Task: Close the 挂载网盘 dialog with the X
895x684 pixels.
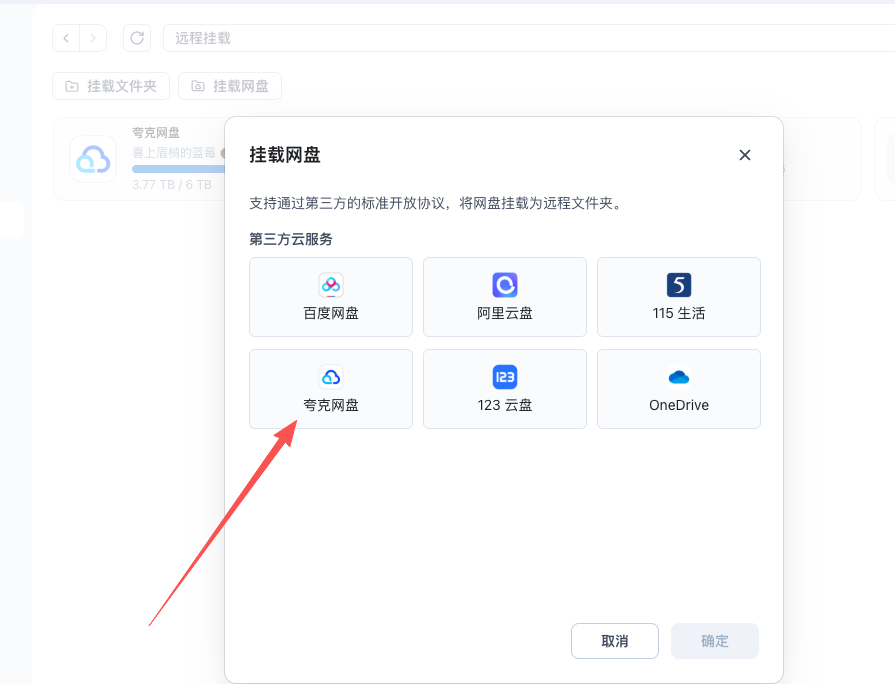Action: pos(744,155)
